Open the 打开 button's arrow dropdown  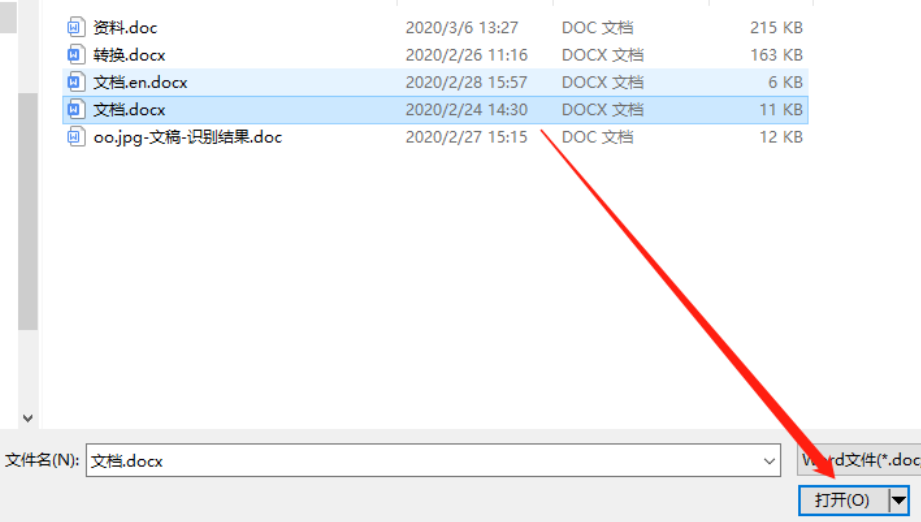(x=899, y=500)
